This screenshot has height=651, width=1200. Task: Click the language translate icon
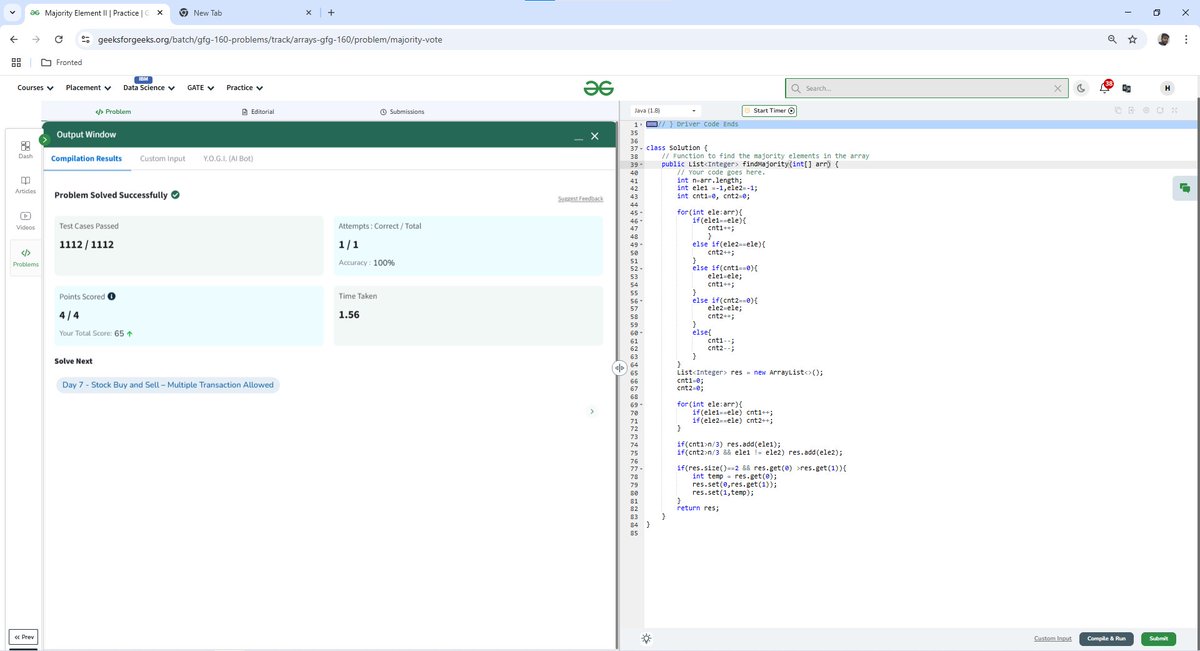[1127, 88]
